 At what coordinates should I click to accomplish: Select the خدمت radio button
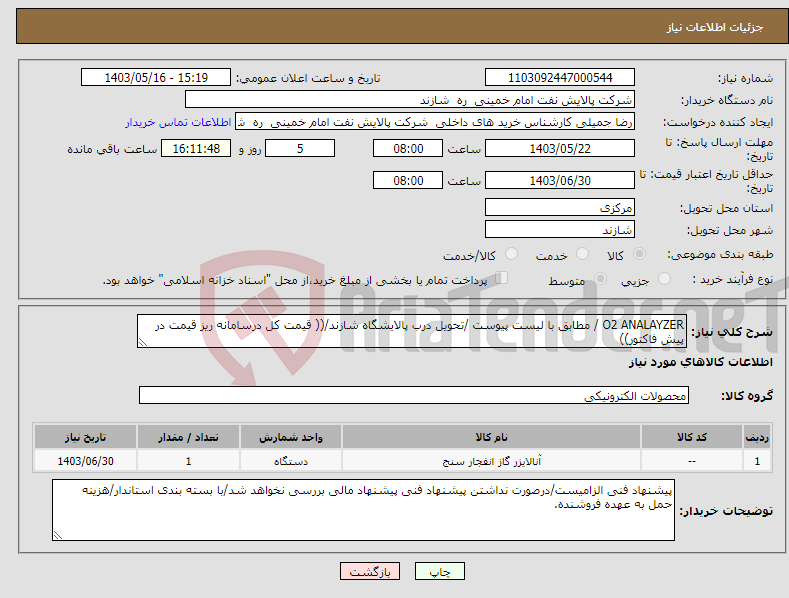point(582,254)
